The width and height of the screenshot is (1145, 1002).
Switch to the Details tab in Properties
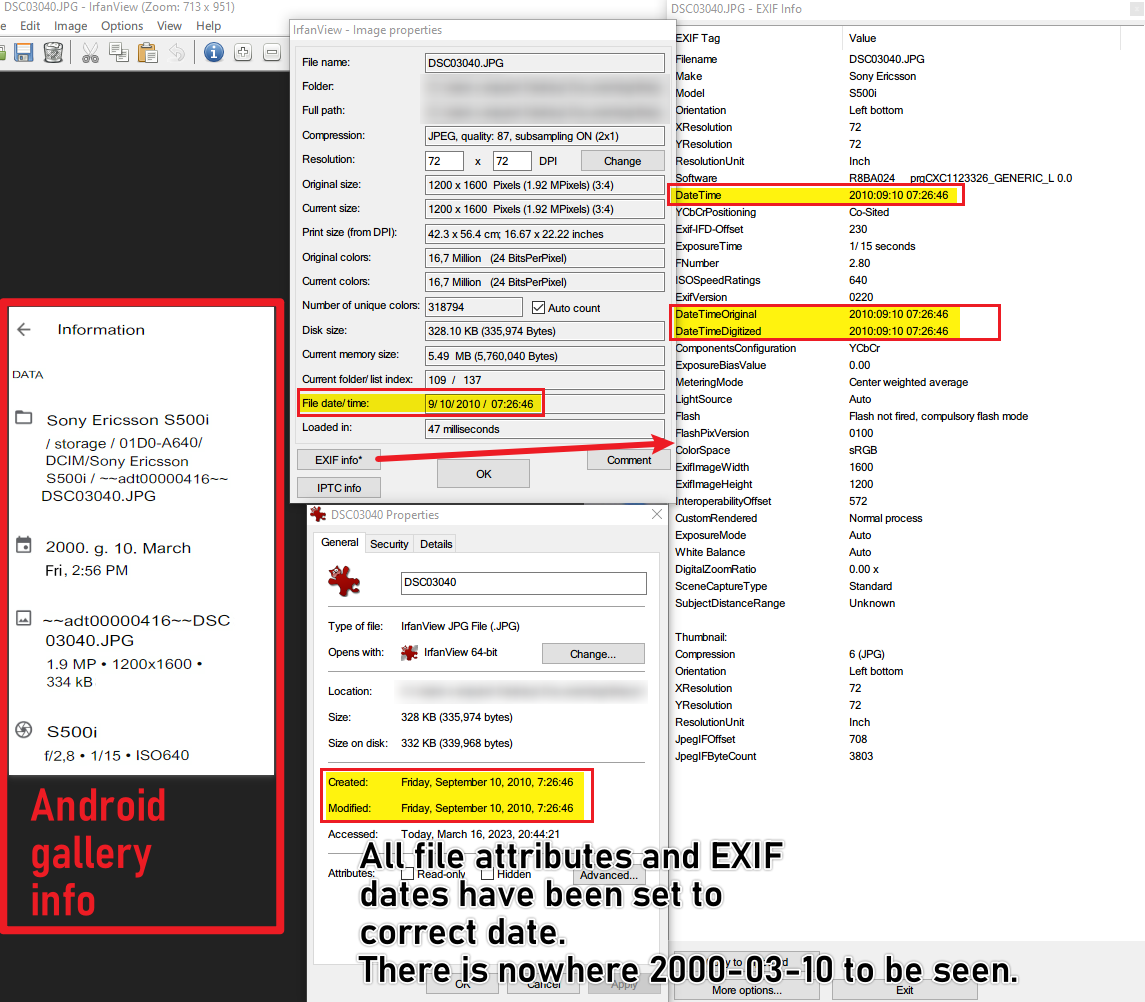point(436,544)
